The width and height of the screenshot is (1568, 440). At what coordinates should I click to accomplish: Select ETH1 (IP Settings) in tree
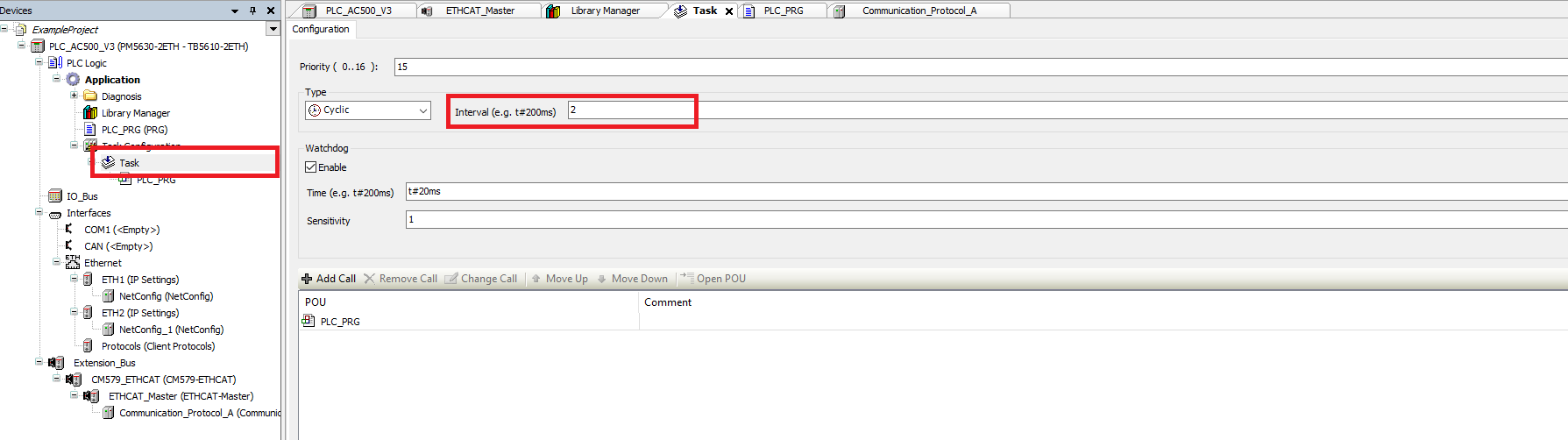(x=140, y=280)
